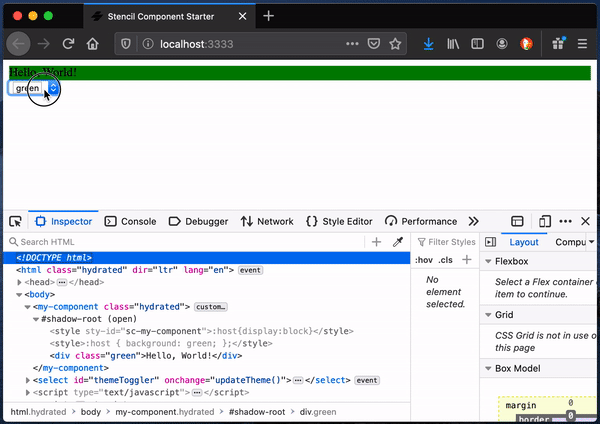Click the browser back arrow button
600x424 pixels.
[18, 44]
